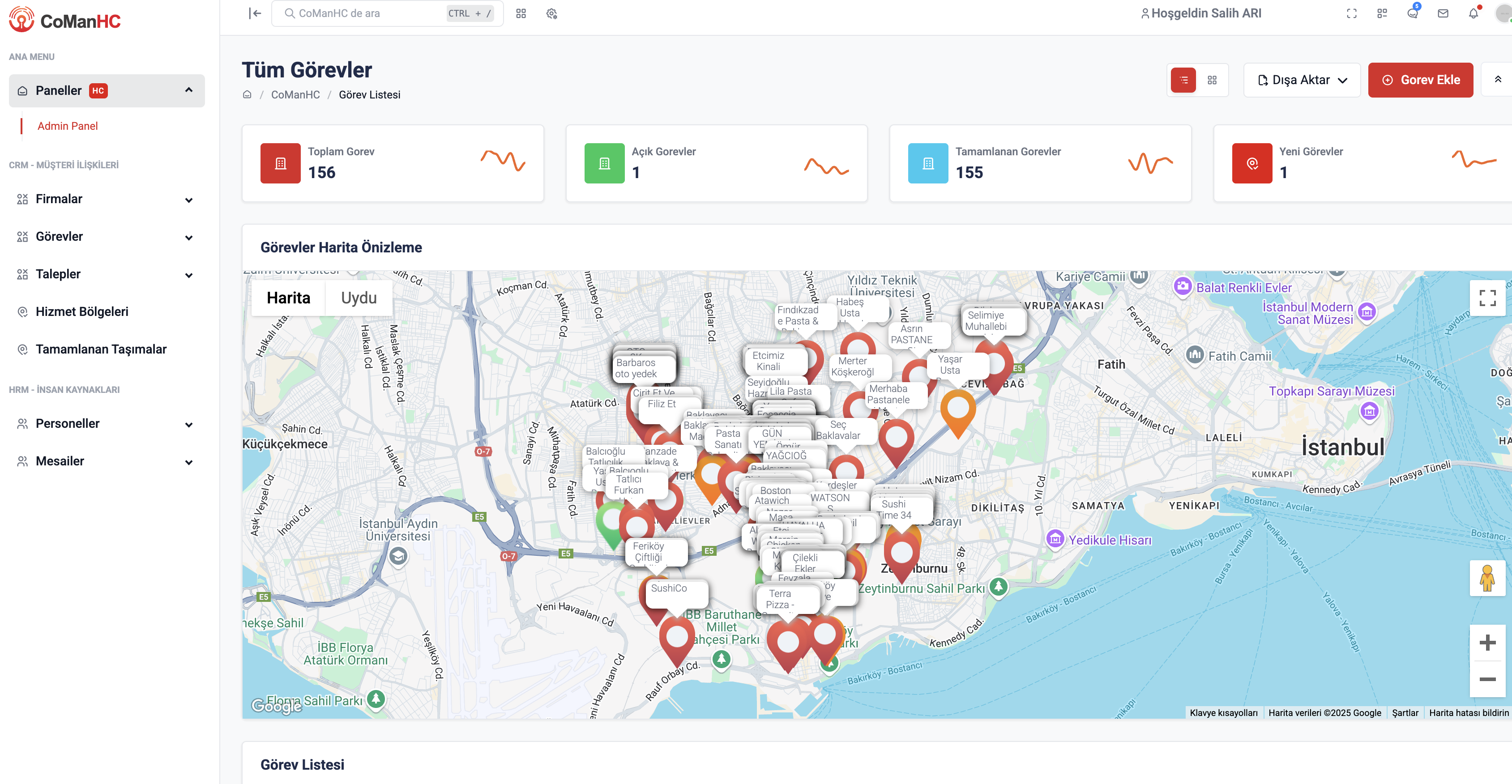This screenshot has height=784, width=1512.
Task: Open the map Şartlar link
Action: [x=1405, y=712]
